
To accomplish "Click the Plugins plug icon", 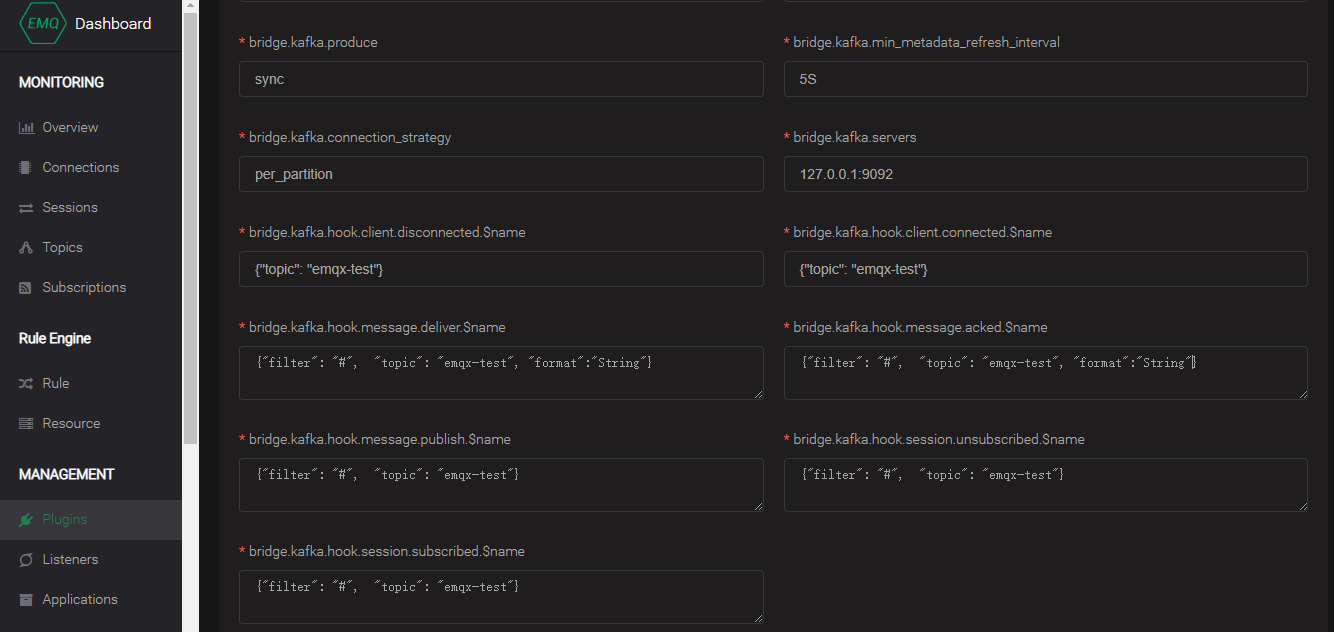I will (x=26, y=520).
